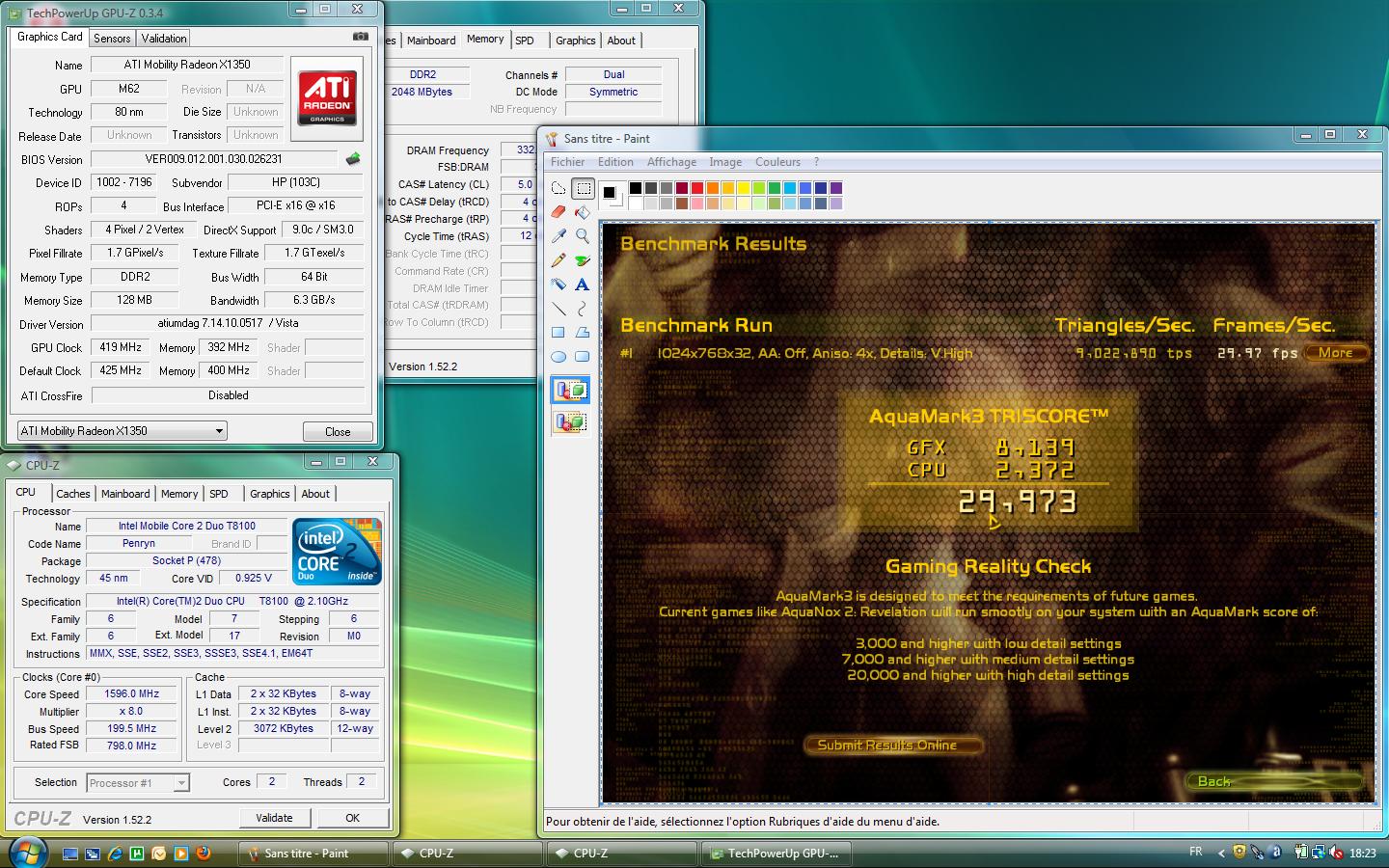
Task: Open the Image menu in Paint
Action: click(x=725, y=162)
